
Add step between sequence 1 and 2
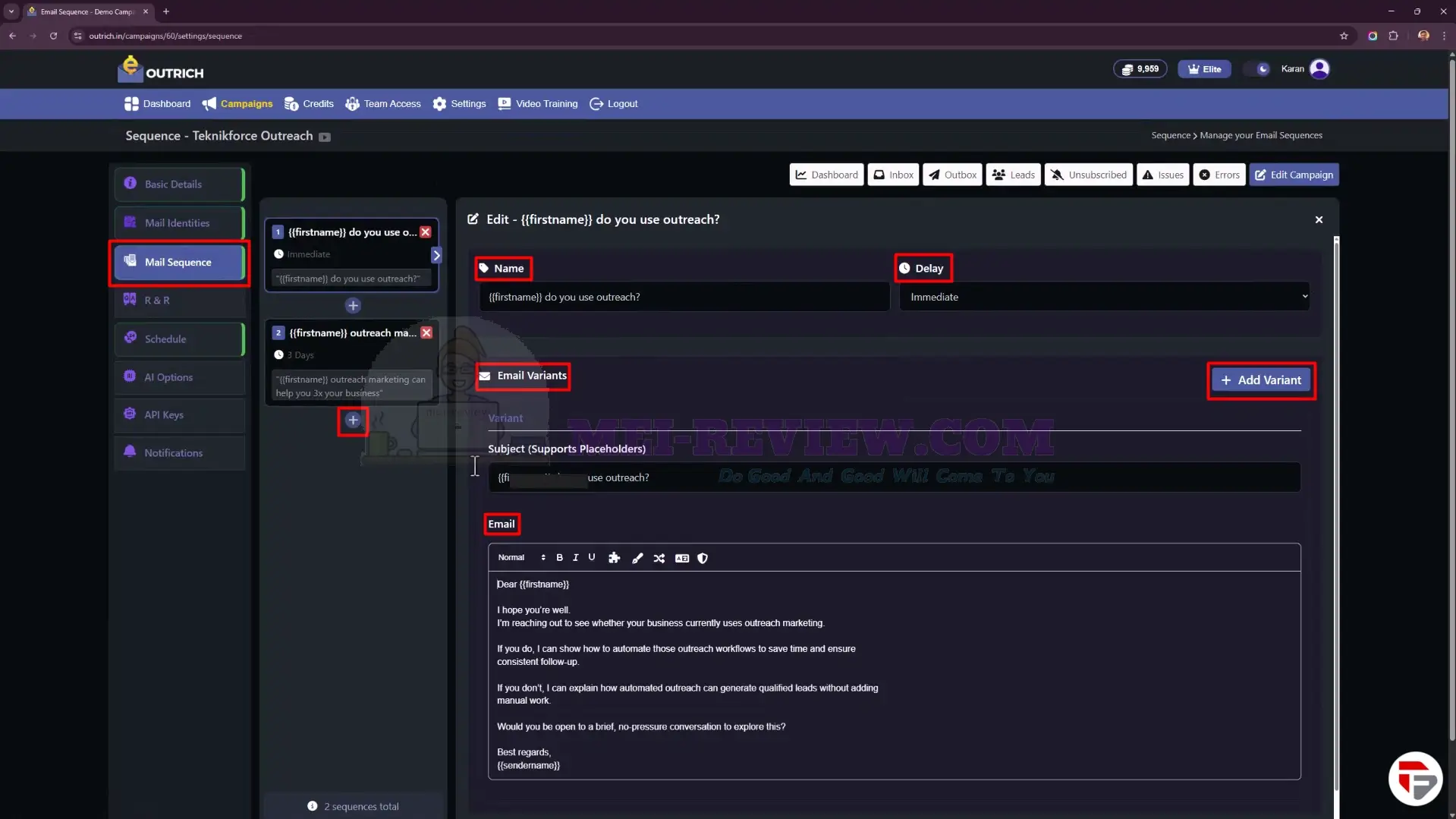[353, 305]
